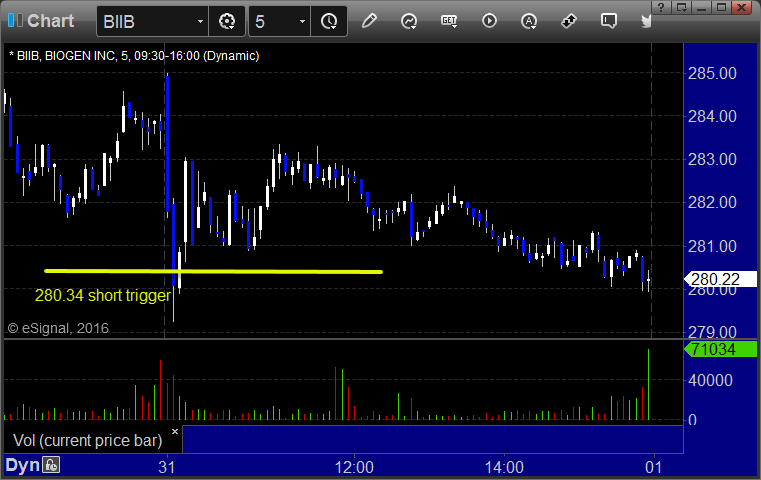Click the Dyn scaling label
The height and width of the screenshot is (480, 761).
[x=22, y=465]
